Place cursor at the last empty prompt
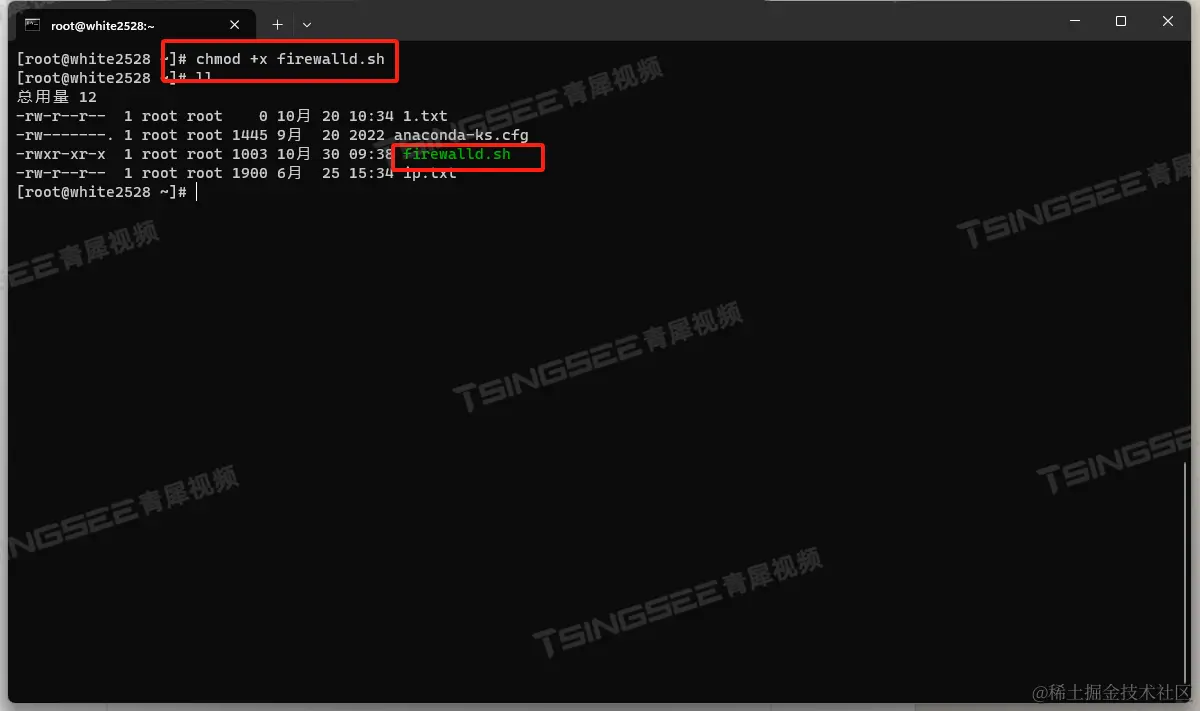1200x711 pixels. (197, 192)
